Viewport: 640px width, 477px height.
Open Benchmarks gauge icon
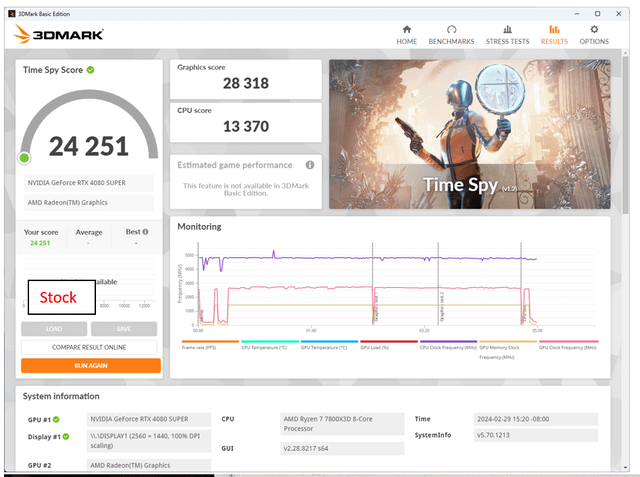pos(451,29)
